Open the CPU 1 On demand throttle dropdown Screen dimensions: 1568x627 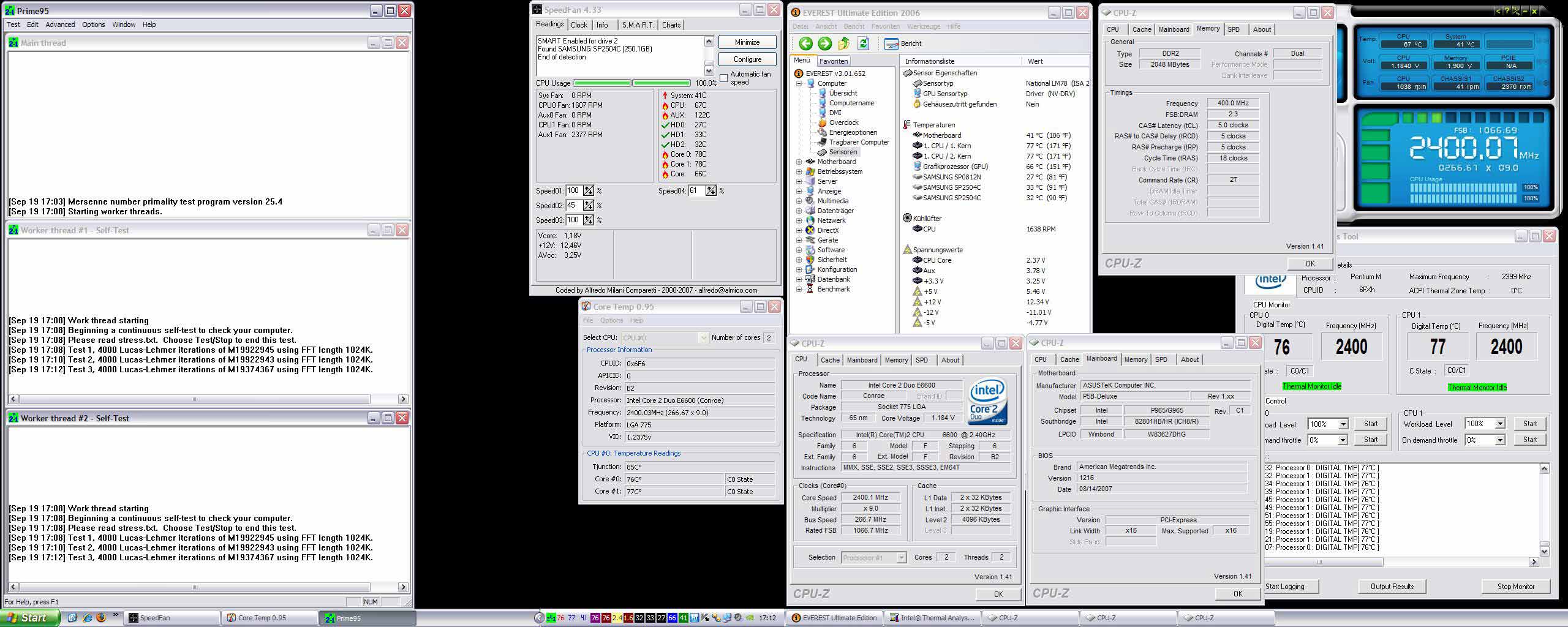1499,440
